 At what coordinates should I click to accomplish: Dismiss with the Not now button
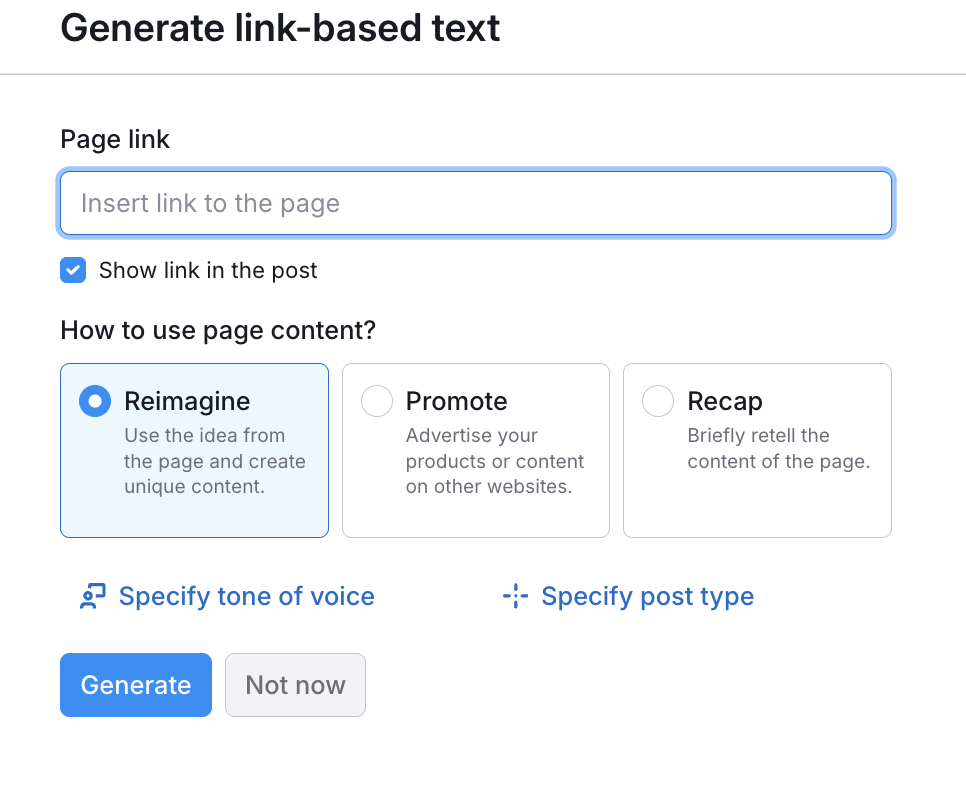[295, 685]
